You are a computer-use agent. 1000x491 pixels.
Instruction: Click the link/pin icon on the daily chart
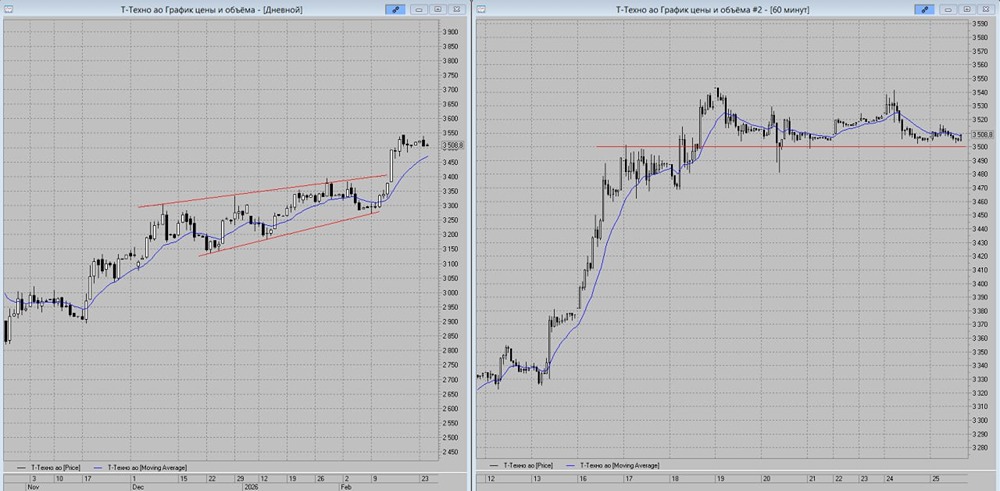[x=397, y=8]
